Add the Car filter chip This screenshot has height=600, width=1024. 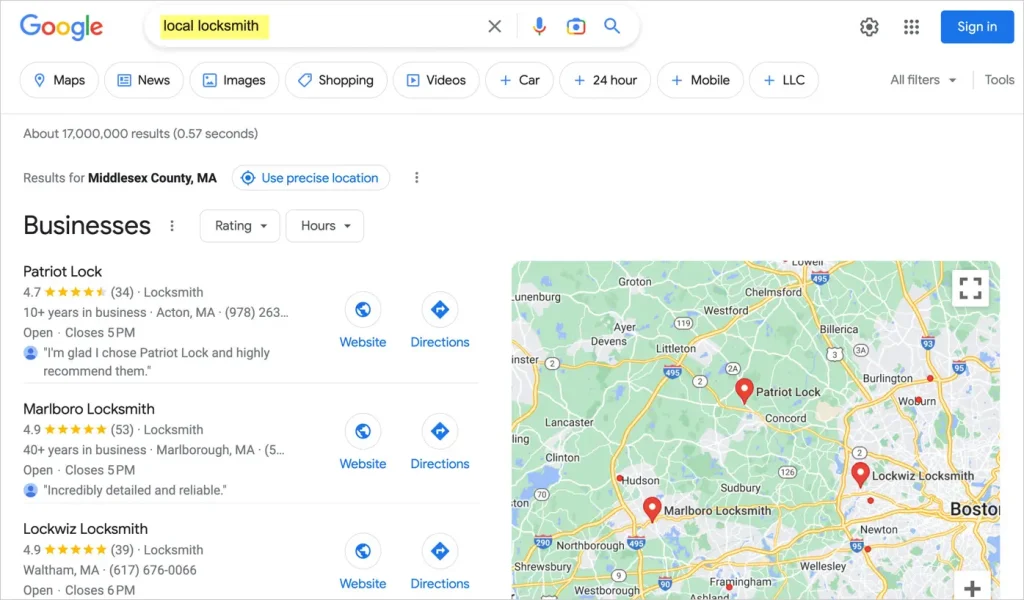tap(519, 80)
